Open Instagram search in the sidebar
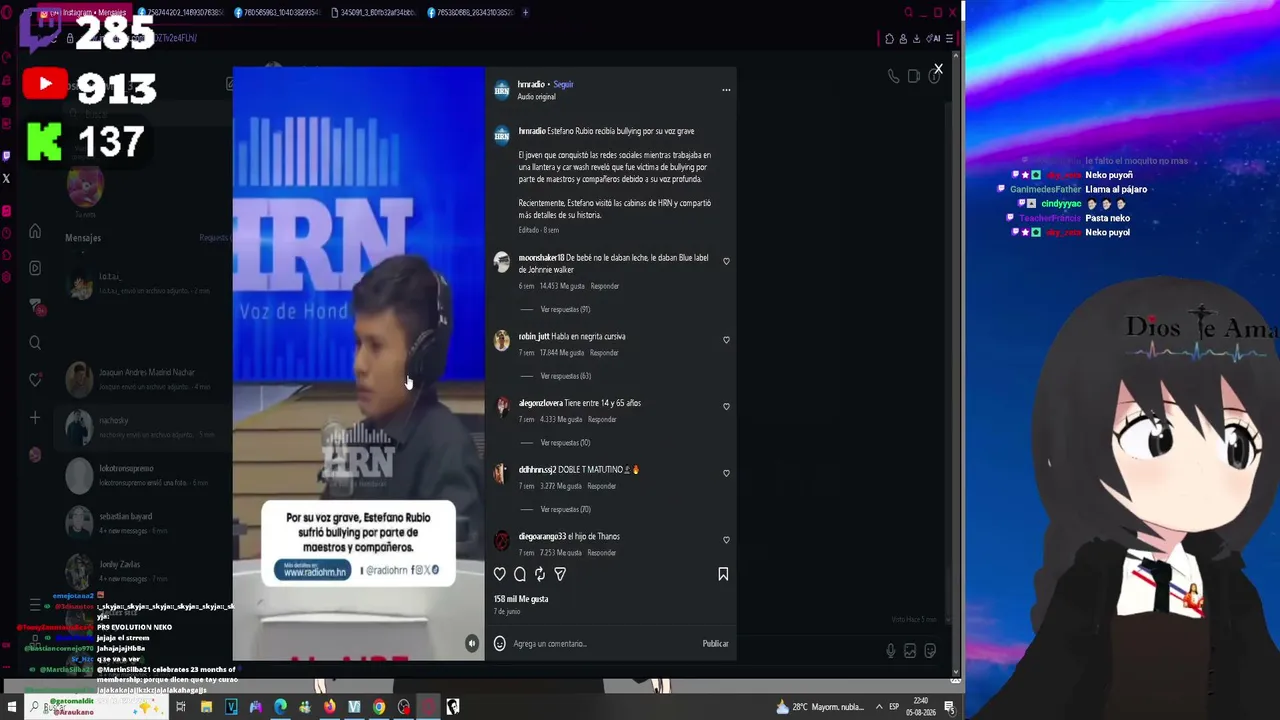Image resolution: width=1280 pixels, height=720 pixels. click(x=35, y=343)
